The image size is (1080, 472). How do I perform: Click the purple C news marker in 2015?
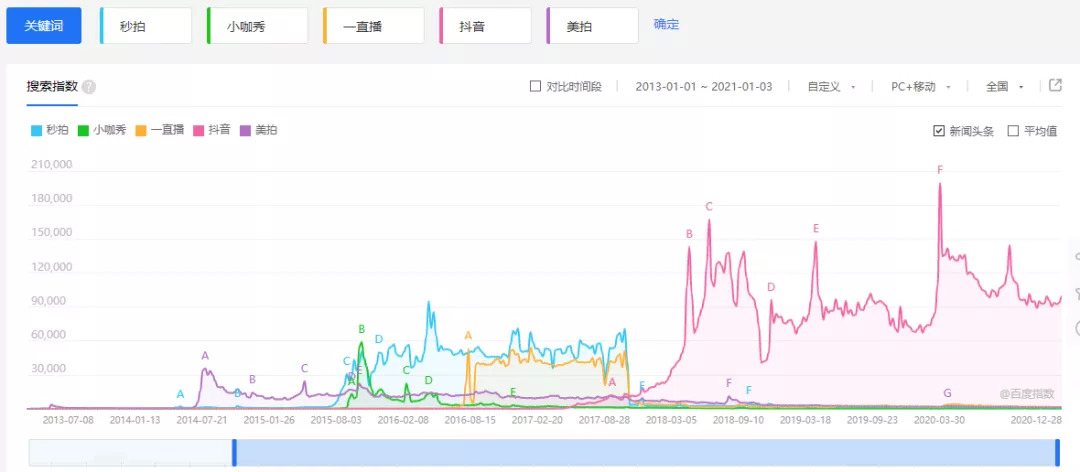[304, 368]
